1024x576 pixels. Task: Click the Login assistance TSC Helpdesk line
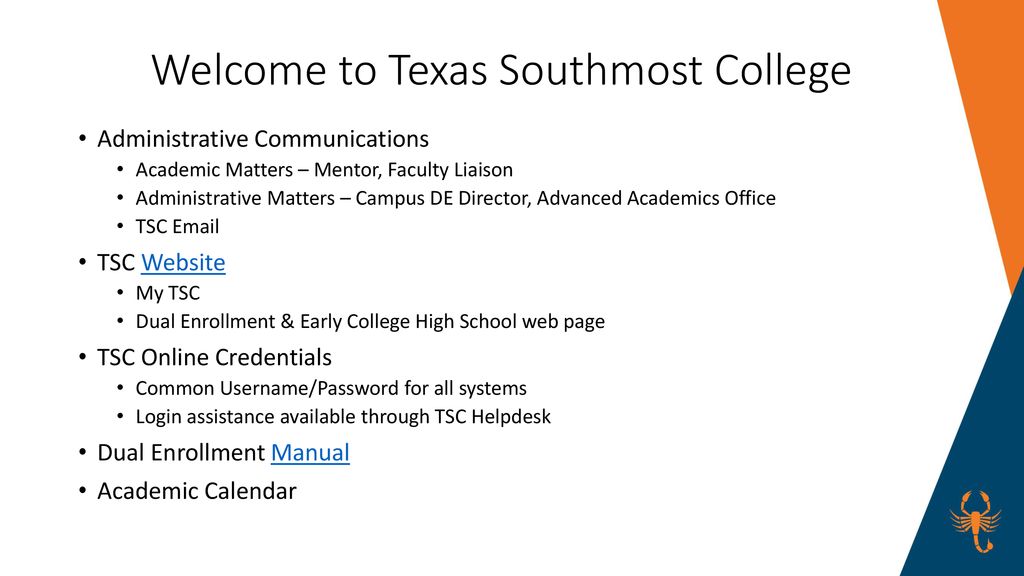coord(343,417)
